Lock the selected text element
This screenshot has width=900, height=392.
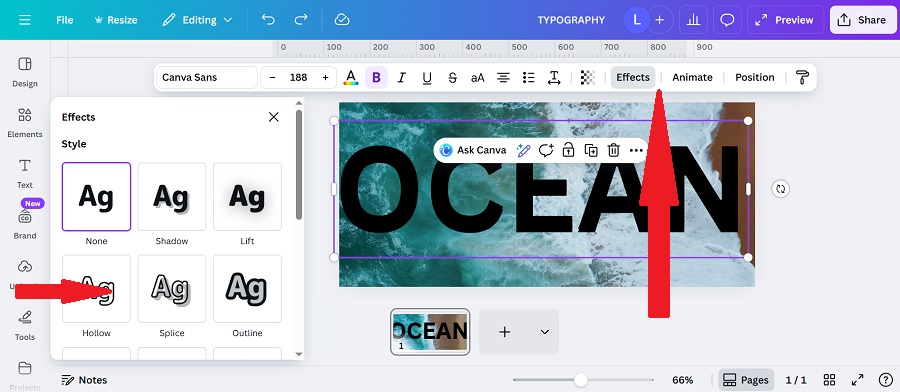click(568, 150)
